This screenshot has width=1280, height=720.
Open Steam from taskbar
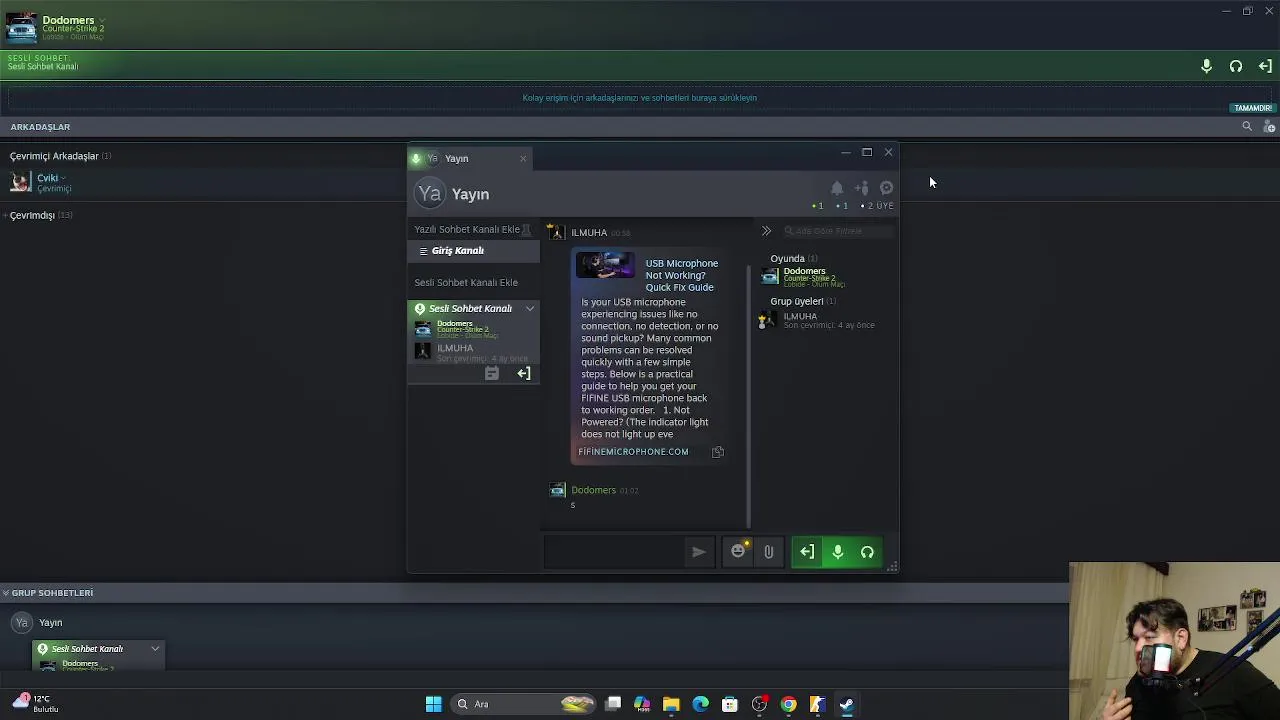point(846,704)
